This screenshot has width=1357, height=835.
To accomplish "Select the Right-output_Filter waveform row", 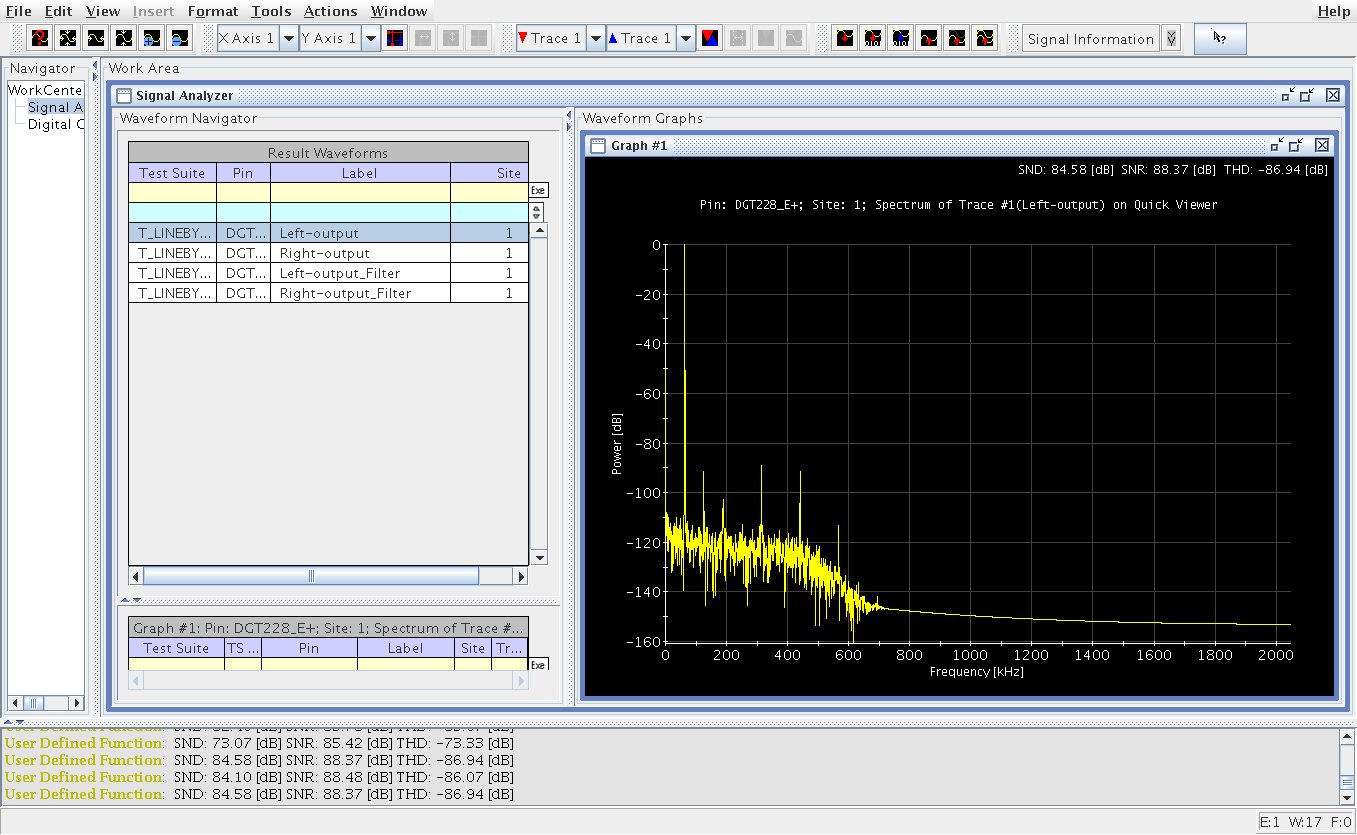I will point(345,293).
